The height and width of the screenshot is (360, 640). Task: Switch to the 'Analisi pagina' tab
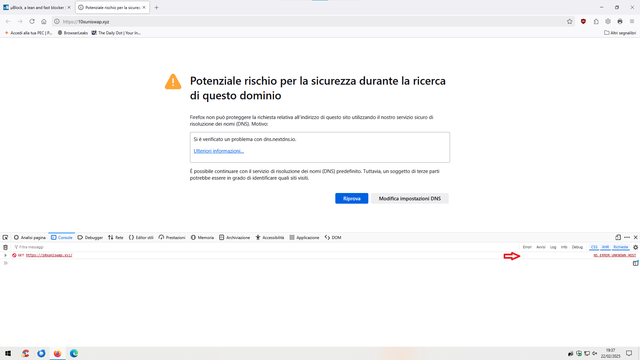pyautogui.click(x=30, y=237)
